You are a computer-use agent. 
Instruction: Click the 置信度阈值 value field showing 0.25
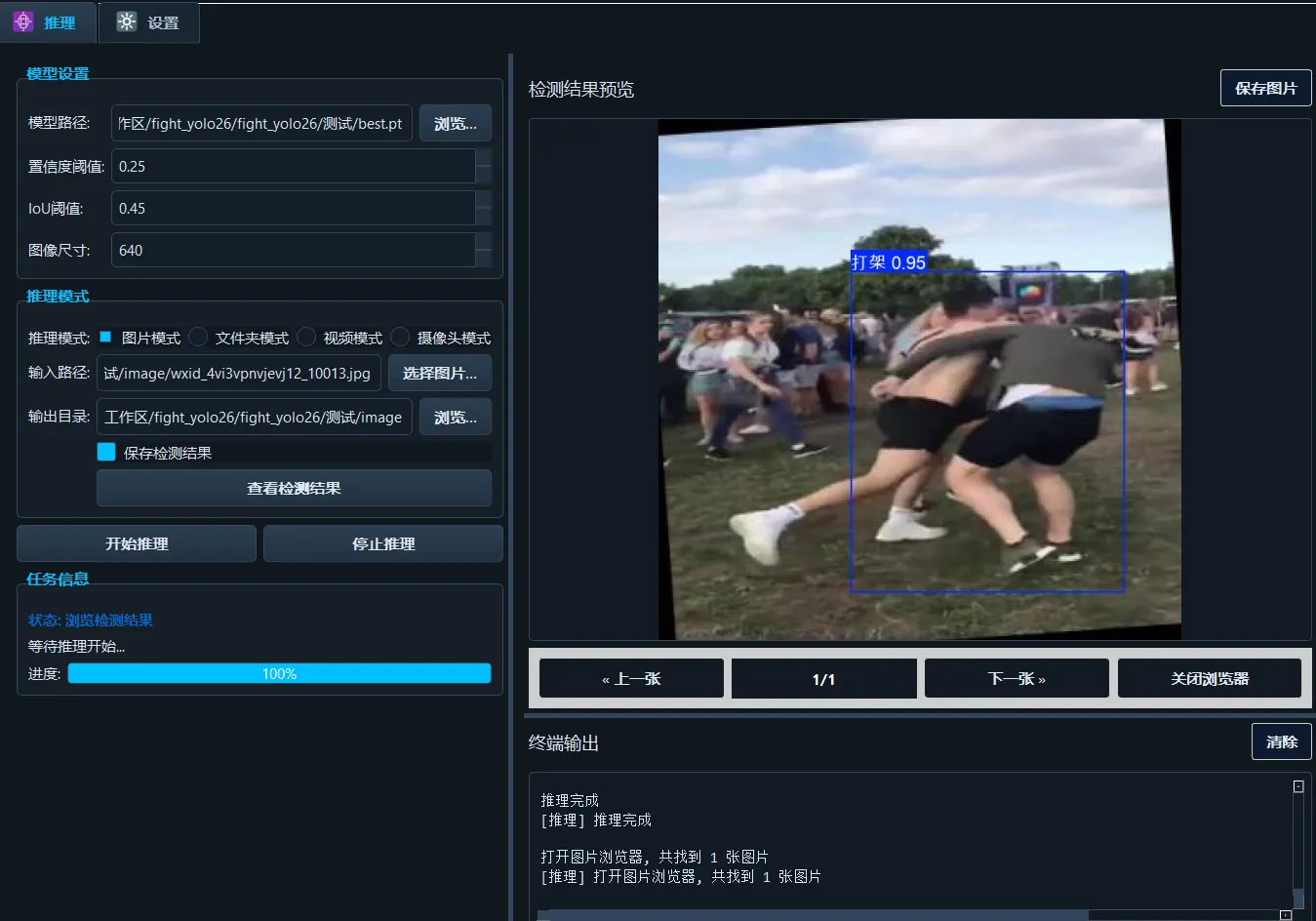(x=294, y=167)
